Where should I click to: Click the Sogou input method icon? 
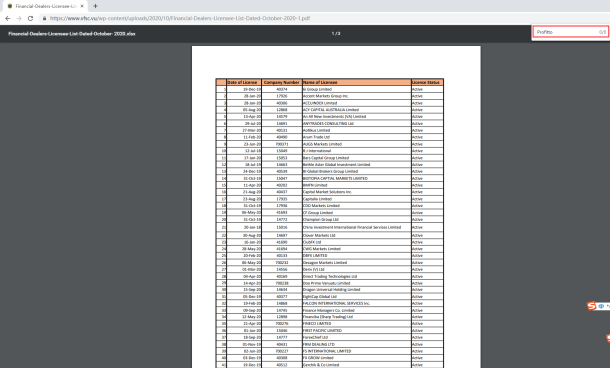point(591,306)
